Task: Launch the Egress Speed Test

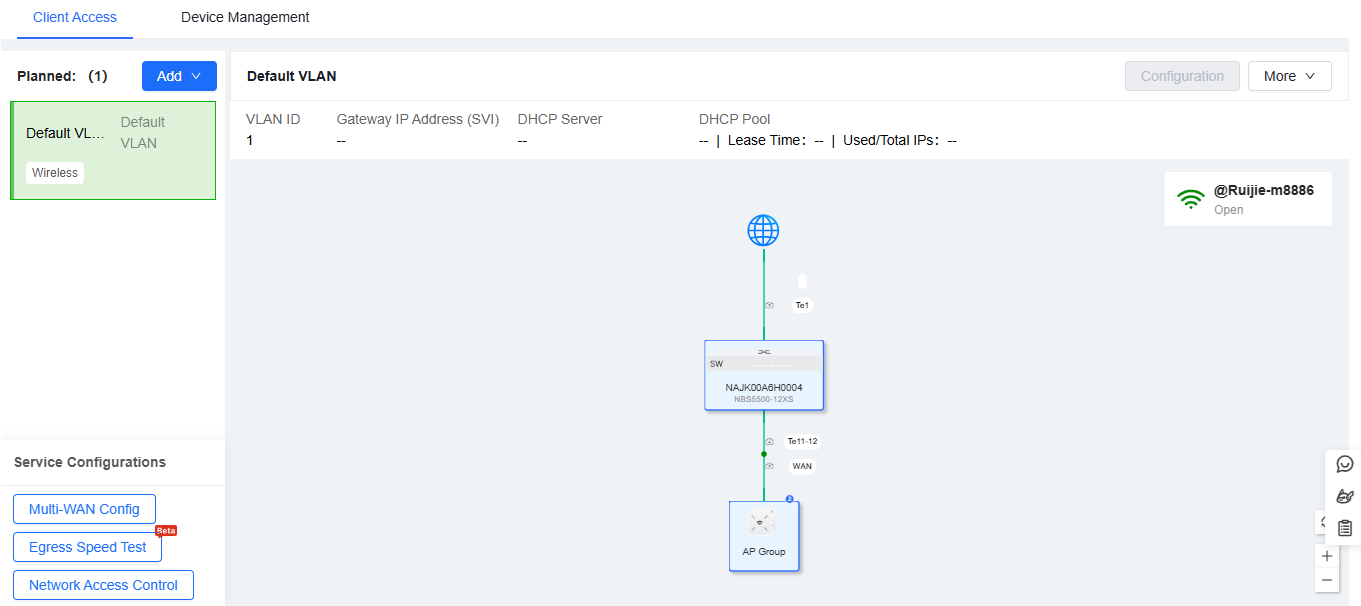Action: [x=87, y=547]
